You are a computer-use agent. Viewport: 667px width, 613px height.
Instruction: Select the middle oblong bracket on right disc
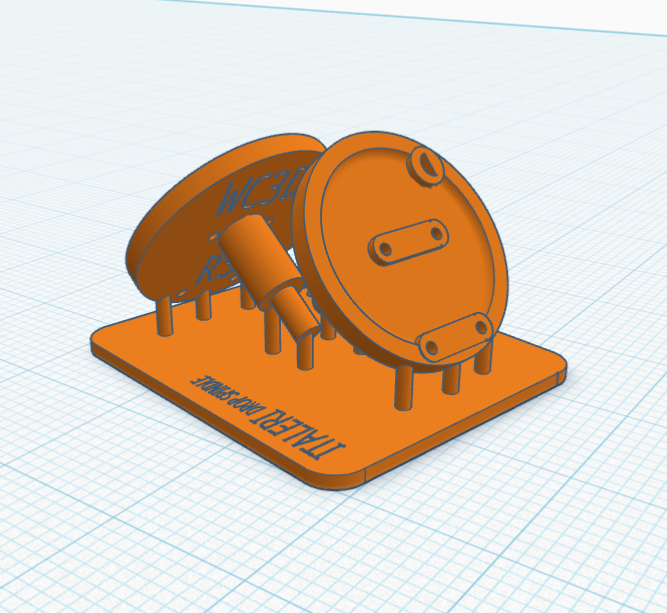pos(408,242)
